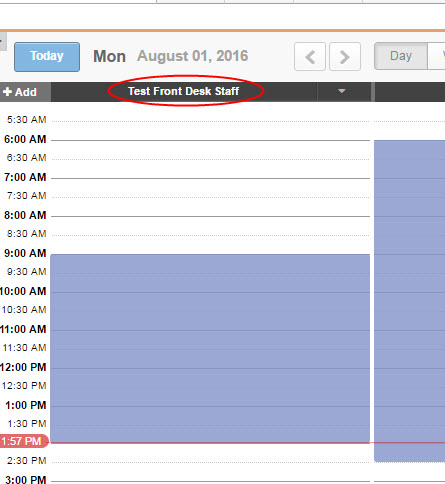The width and height of the screenshot is (445, 484).
Task: Switch to Day view
Action: click(x=401, y=56)
